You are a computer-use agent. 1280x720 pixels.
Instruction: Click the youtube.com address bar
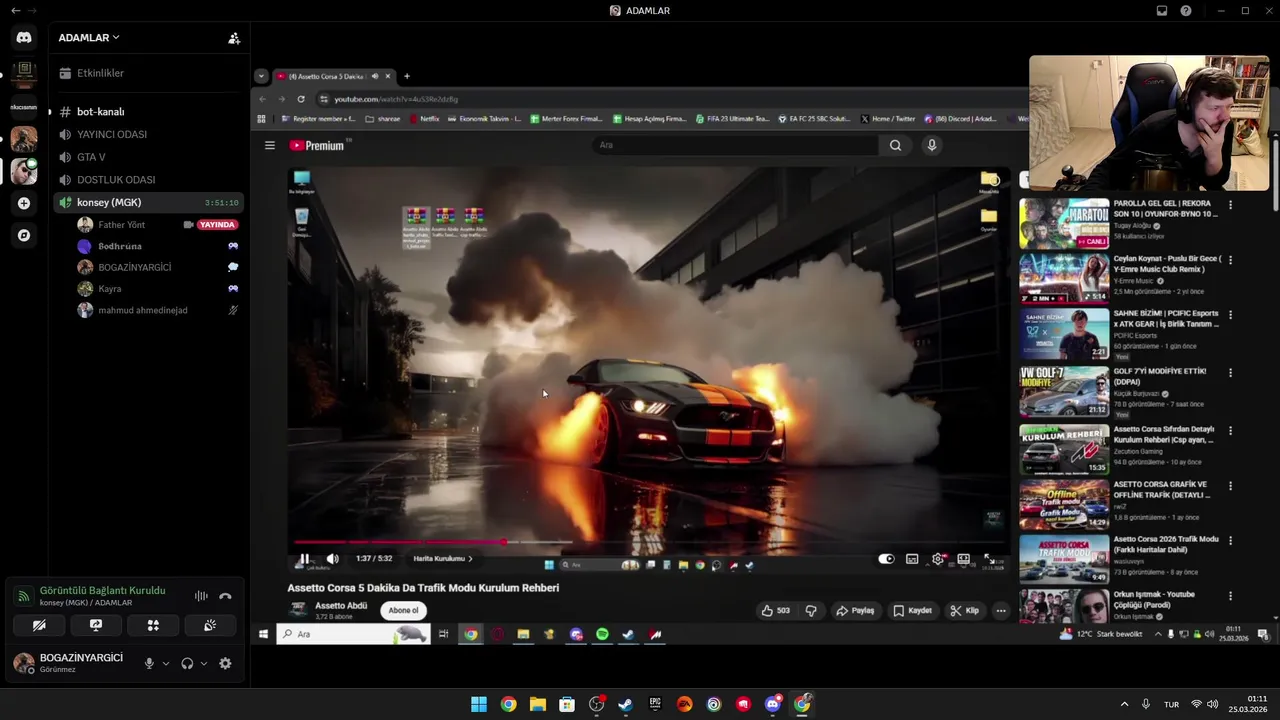click(670, 99)
